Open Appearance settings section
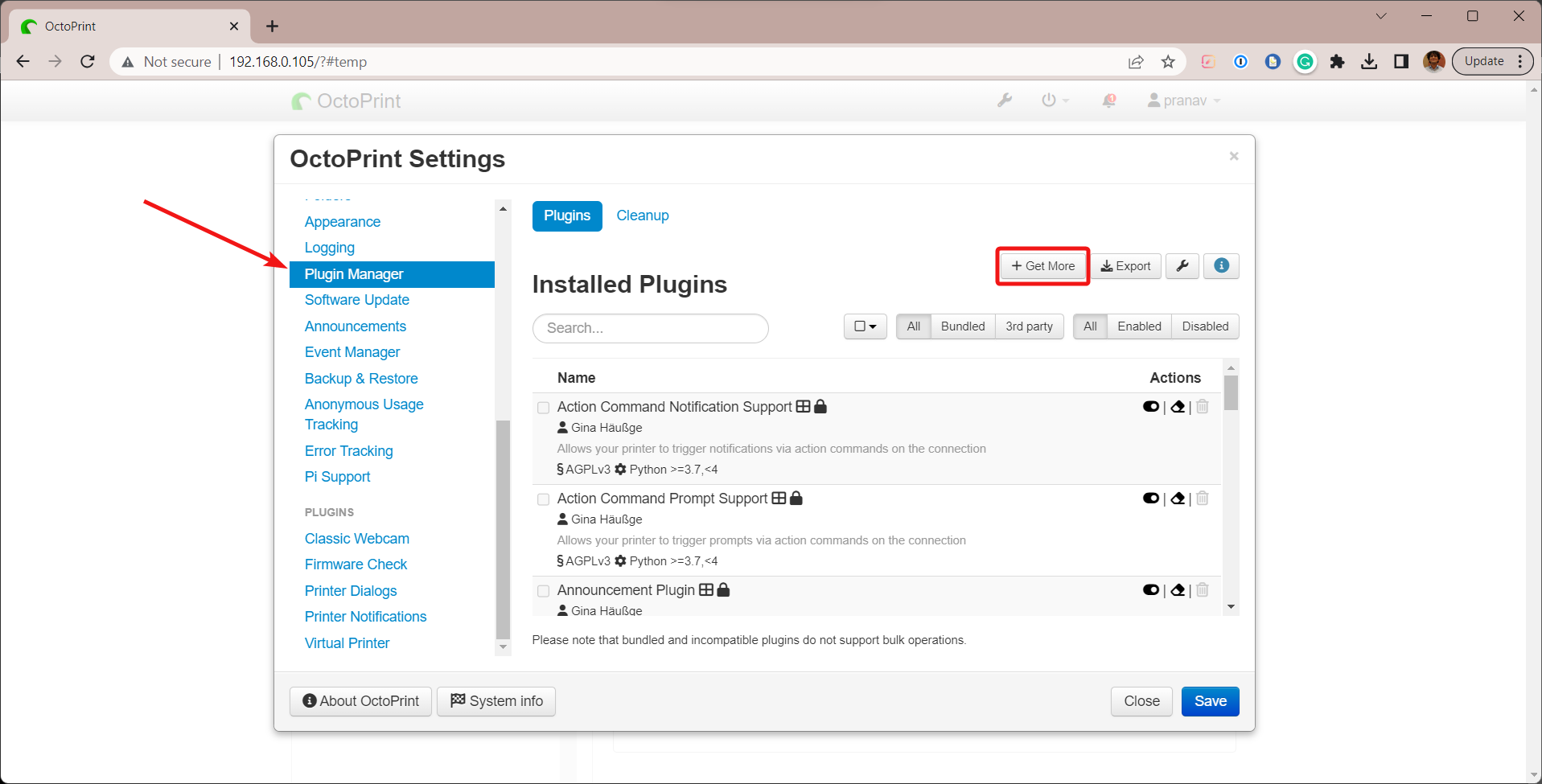Screen dimensions: 1542x784 click(343, 222)
